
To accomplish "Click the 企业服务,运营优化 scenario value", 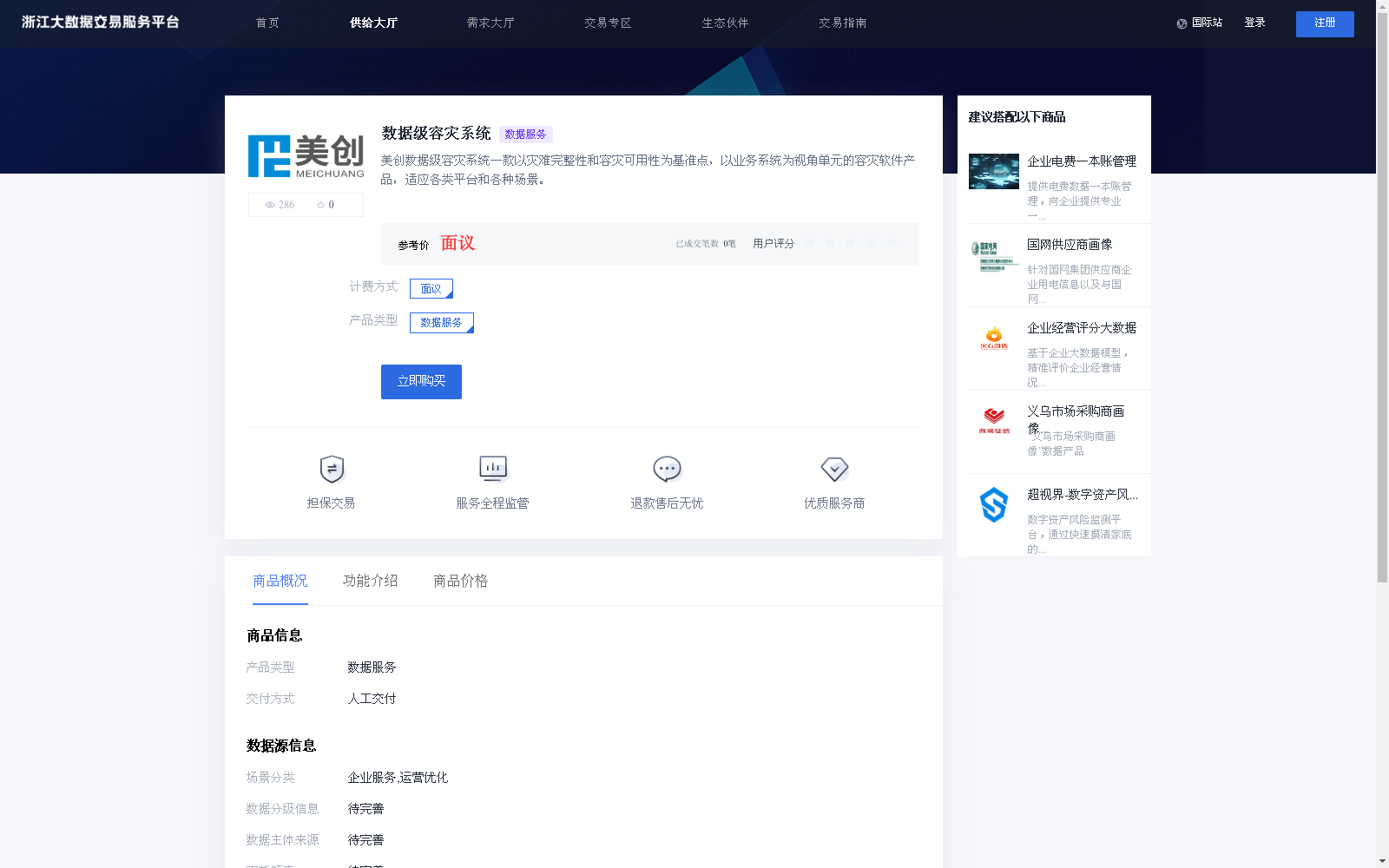I will click(x=398, y=778).
